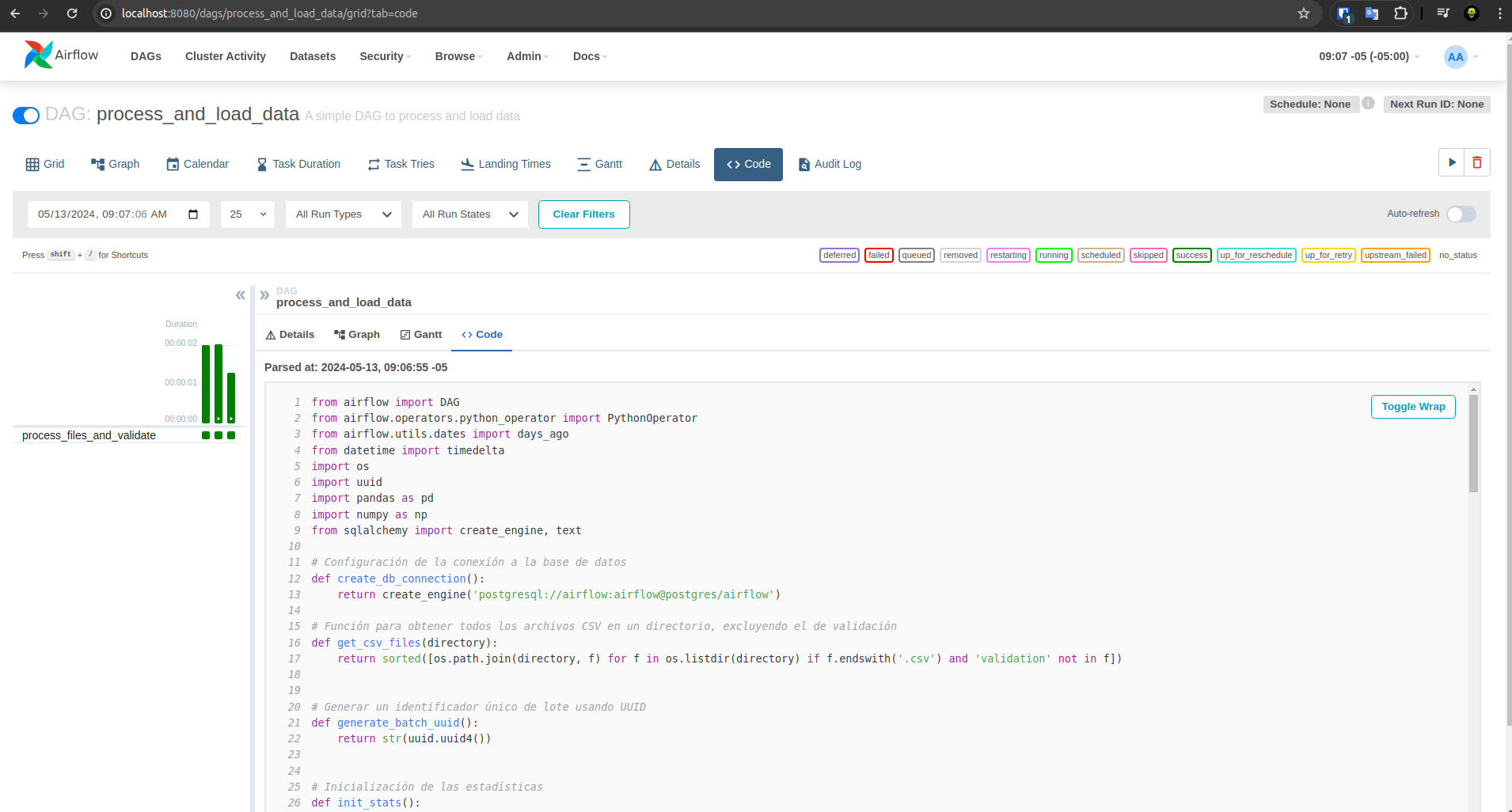Open timezone 09:07 -05 dropdown
This screenshot has height=812, width=1512.
click(1370, 56)
